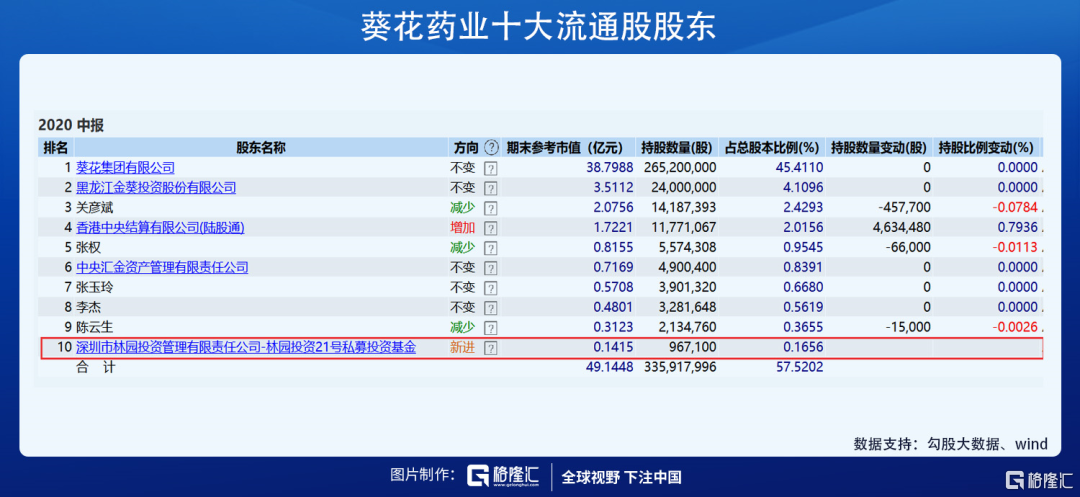Click market value 38.7988

(610, 167)
